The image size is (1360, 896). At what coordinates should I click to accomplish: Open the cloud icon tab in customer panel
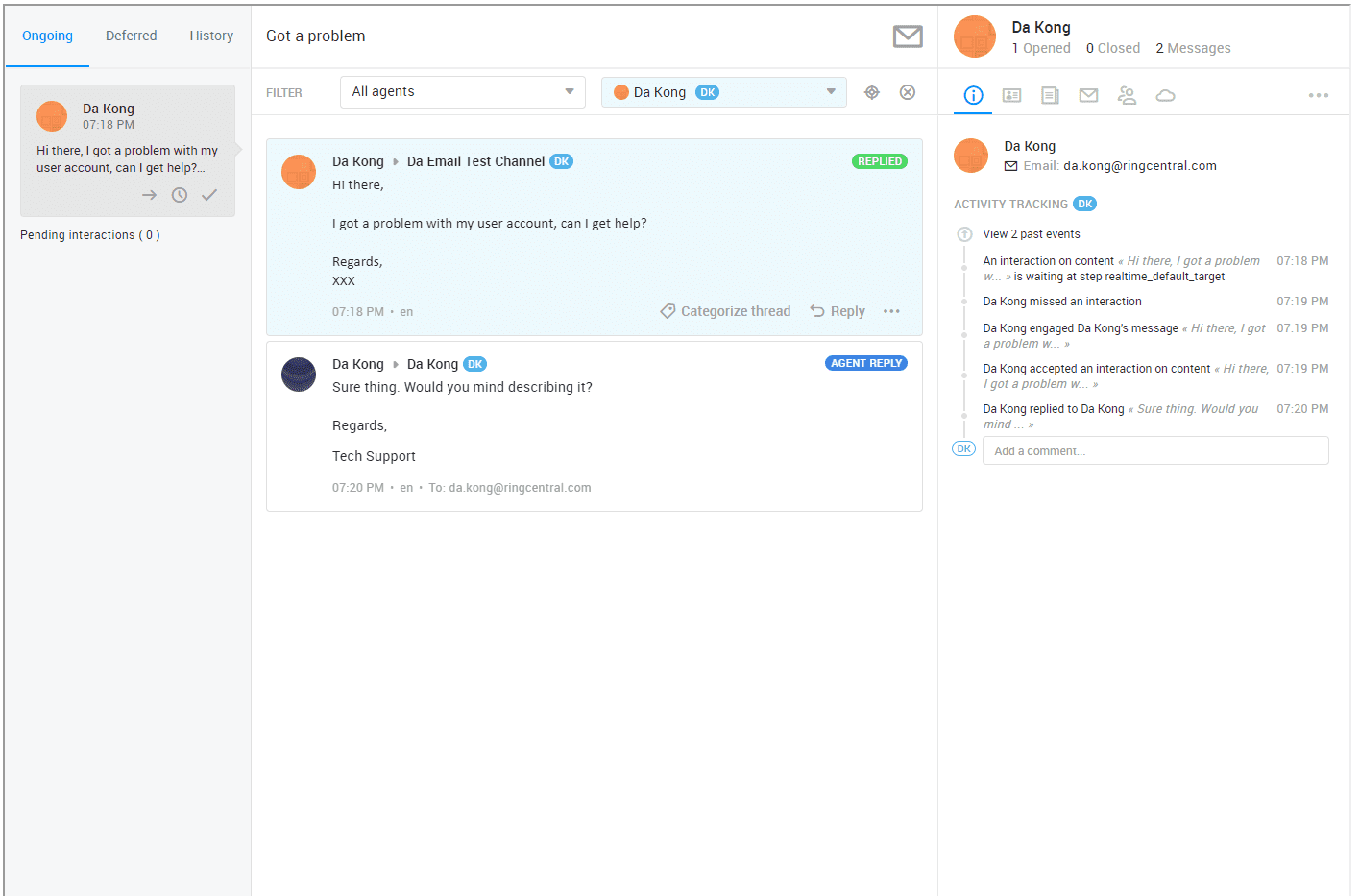(1165, 95)
